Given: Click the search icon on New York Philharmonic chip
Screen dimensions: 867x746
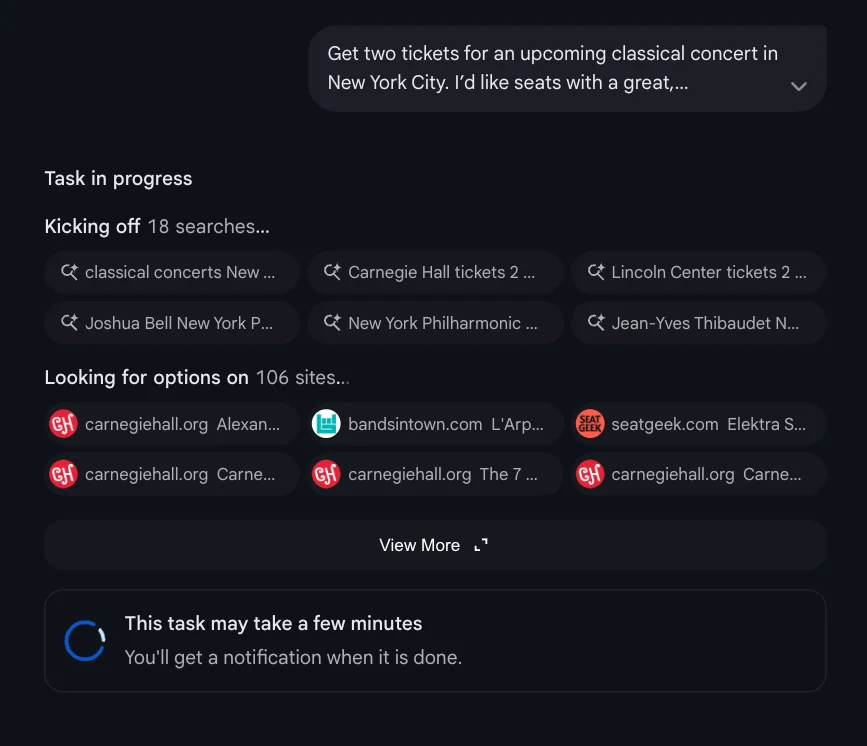Looking at the screenshot, I should click(x=332, y=323).
